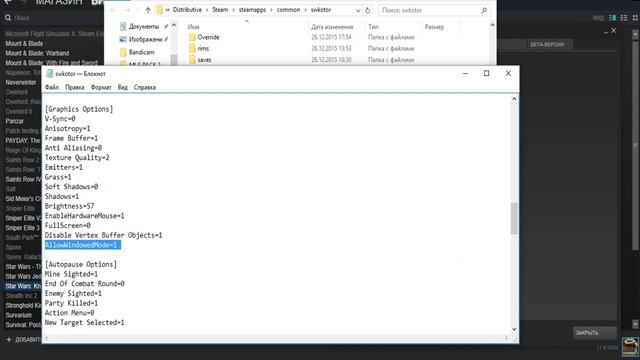This screenshot has height=360, width=640.
Task: Click the Explorer back arrow
Action: coord(113,10)
